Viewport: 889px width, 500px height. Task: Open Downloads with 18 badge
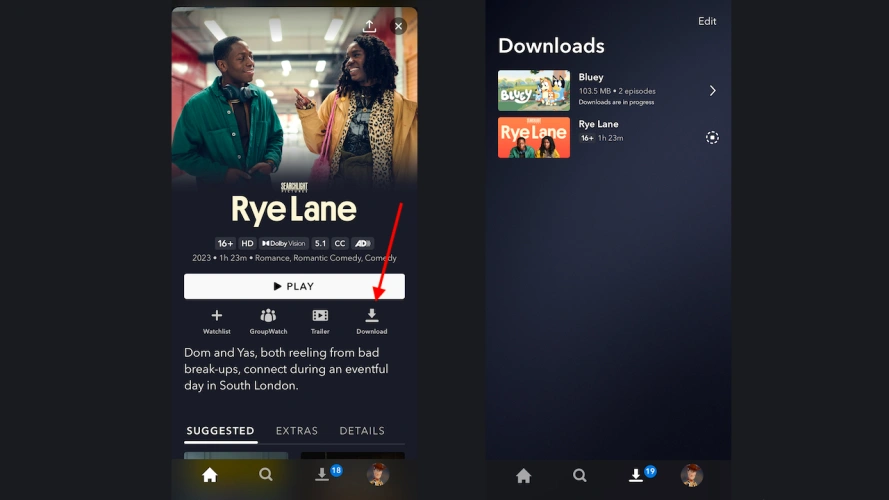(323, 475)
